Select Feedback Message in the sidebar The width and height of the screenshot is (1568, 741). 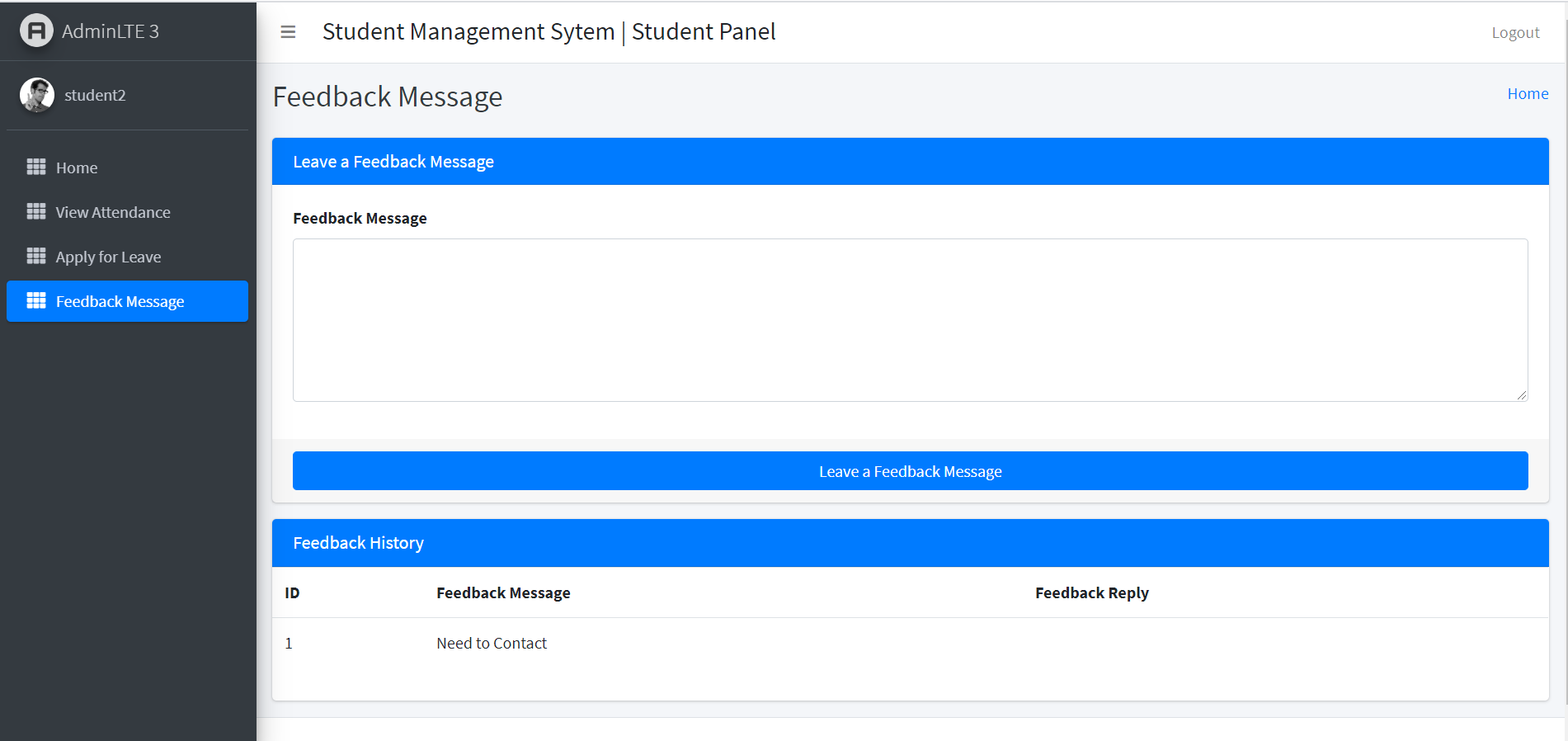point(127,301)
